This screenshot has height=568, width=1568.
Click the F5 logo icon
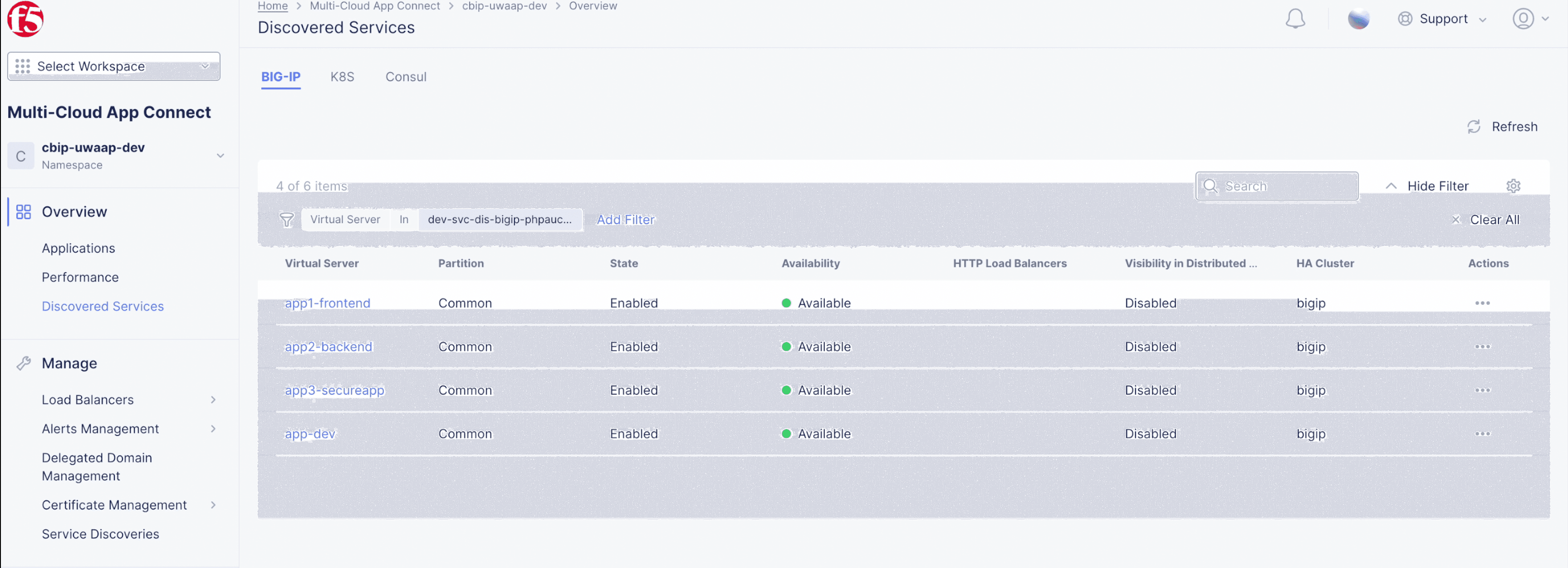(25, 19)
